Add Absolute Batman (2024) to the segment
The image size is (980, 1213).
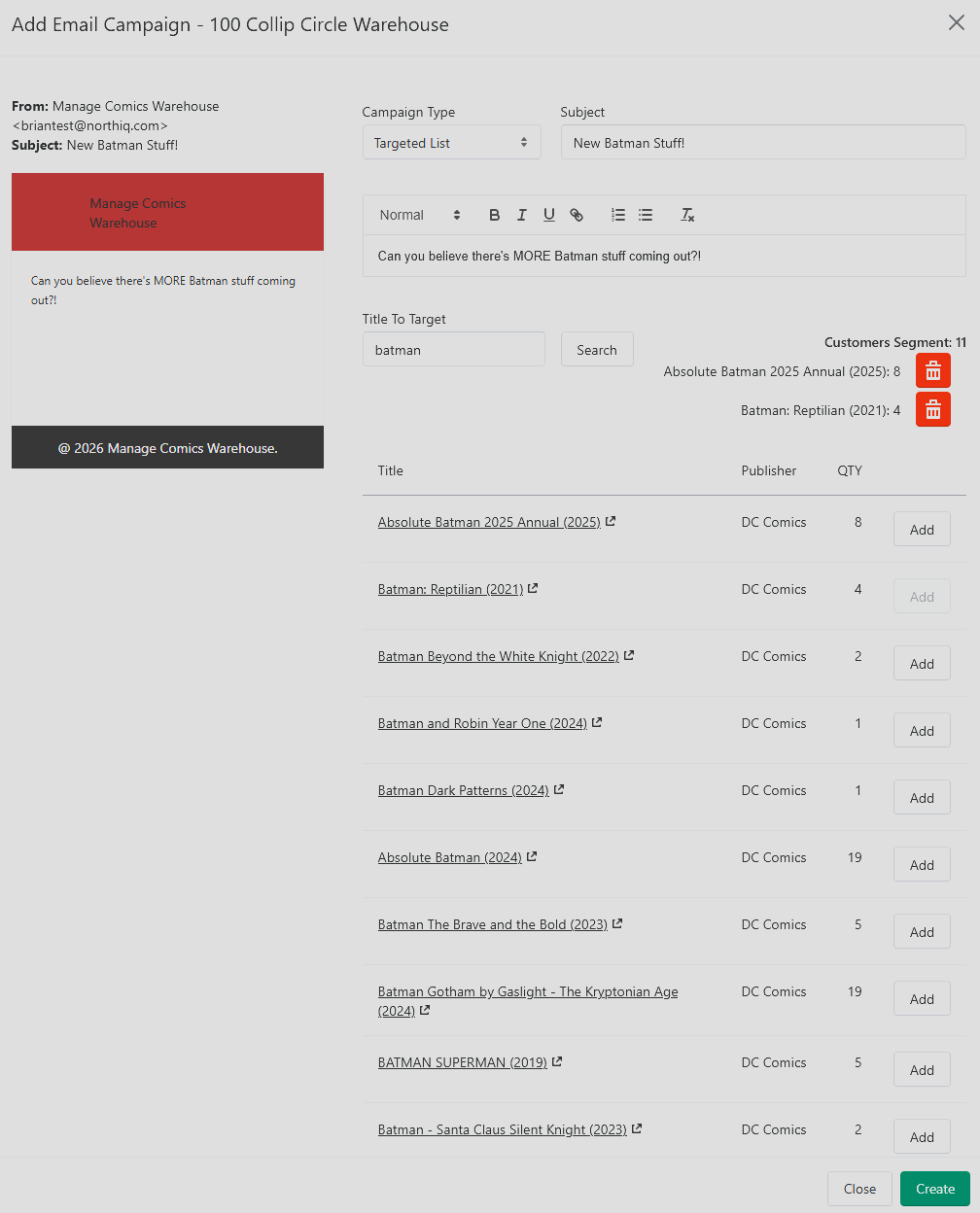click(922, 865)
